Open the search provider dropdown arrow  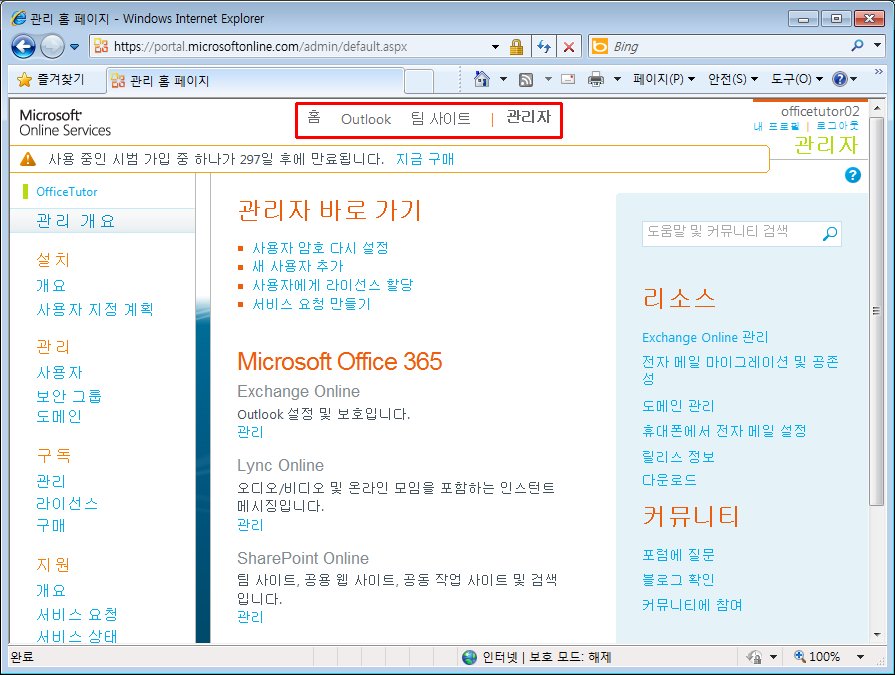[x=878, y=45]
